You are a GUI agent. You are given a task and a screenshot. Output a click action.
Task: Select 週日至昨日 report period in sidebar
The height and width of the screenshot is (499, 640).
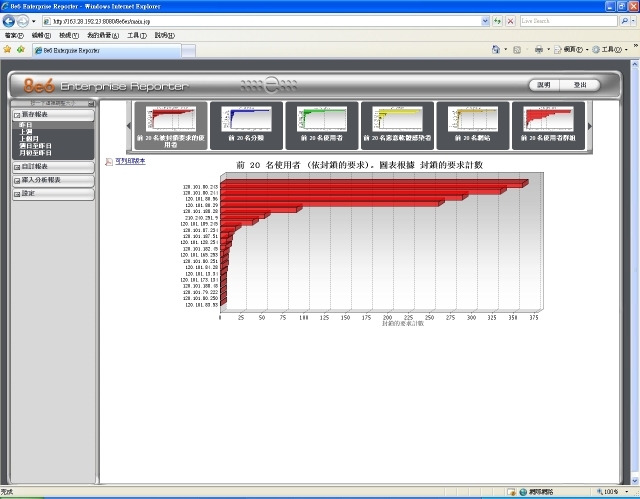point(35,146)
